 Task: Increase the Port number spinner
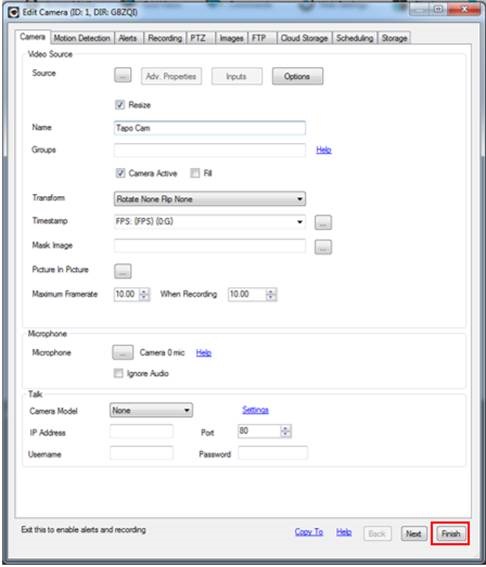[285, 428]
